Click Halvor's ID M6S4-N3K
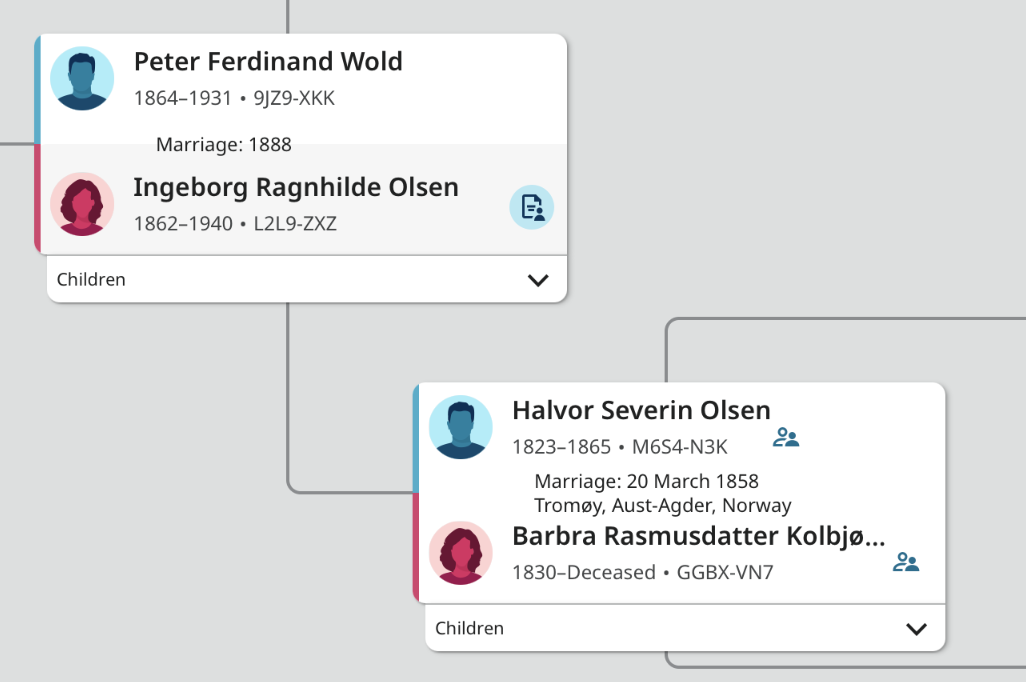The height and width of the screenshot is (682, 1026). [679, 447]
